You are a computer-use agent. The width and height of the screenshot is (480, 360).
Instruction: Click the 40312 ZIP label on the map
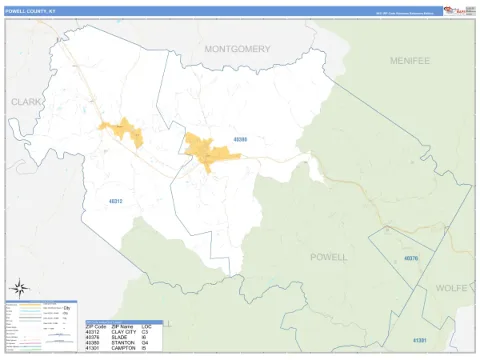pyautogui.click(x=116, y=201)
